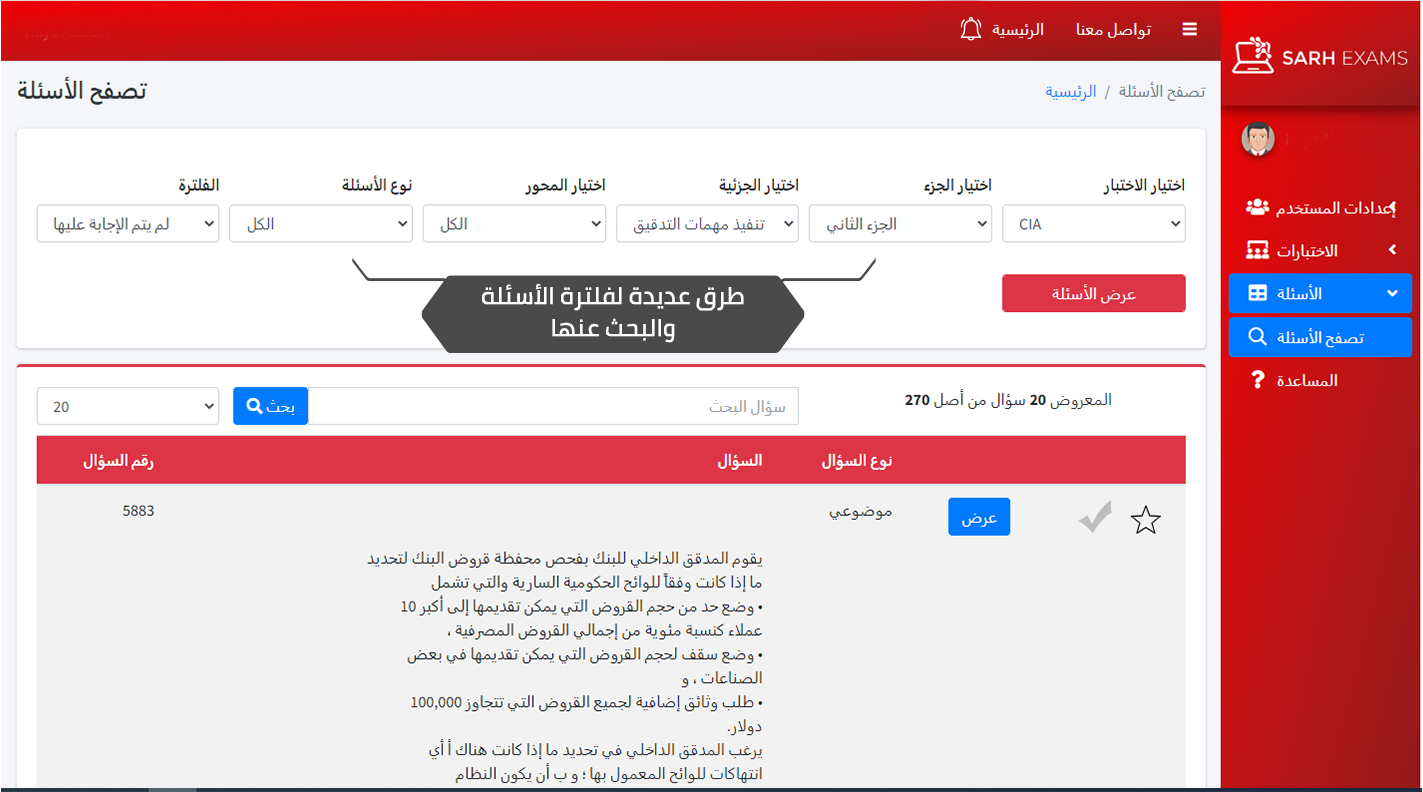Toggle the hamburger sidebar menu icon
The height and width of the screenshot is (792, 1423).
click(1189, 30)
